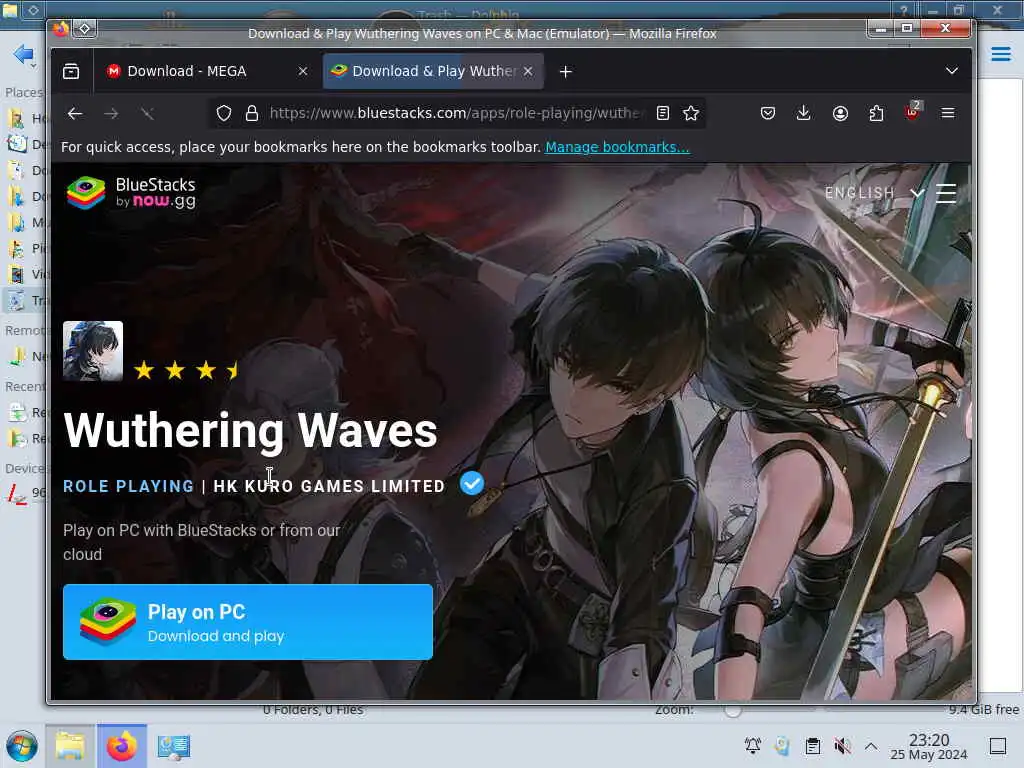
Task: Select Trash in Dolphin Places sidebar
Action: click(25, 300)
